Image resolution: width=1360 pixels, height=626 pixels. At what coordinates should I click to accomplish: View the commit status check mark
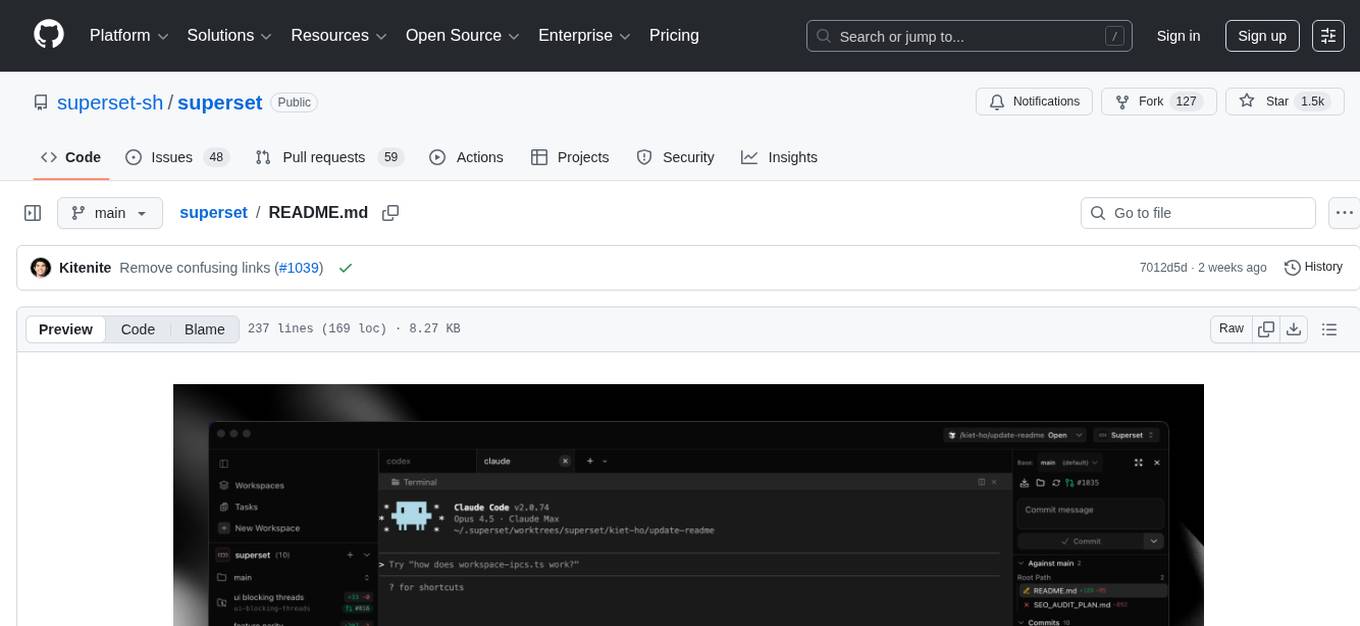346,268
